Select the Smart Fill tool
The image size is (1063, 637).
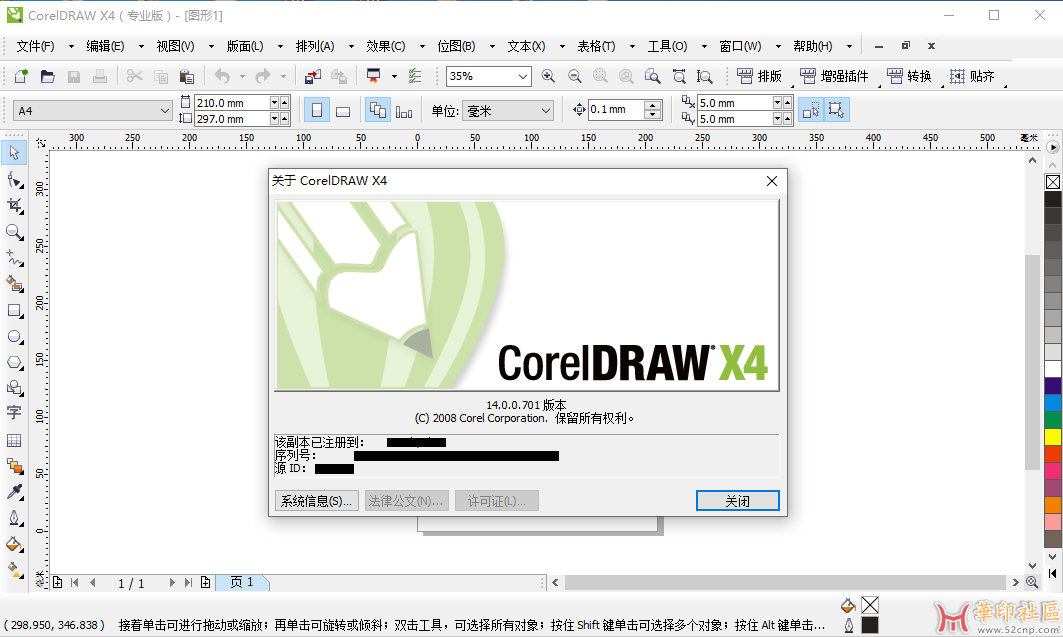[14, 284]
